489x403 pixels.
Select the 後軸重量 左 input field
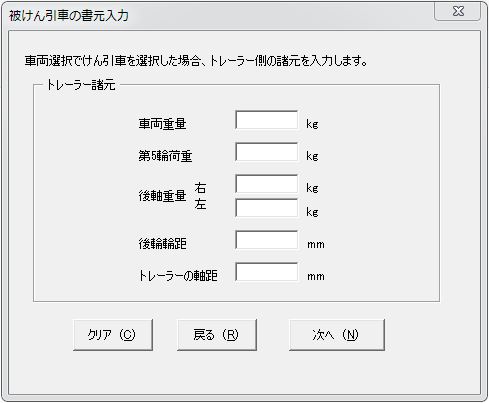click(266, 208)
